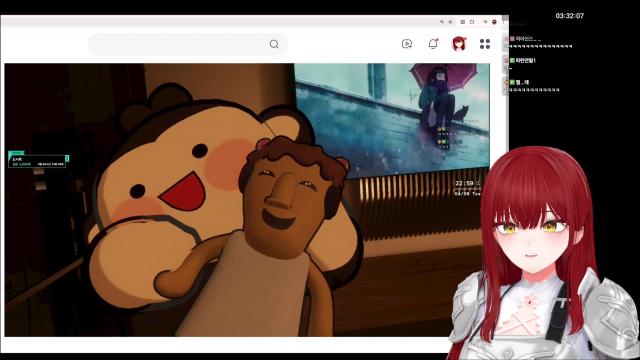Select the bottom chat message username
The width and height of the screenshot is (640, 360).
(522, 82)
